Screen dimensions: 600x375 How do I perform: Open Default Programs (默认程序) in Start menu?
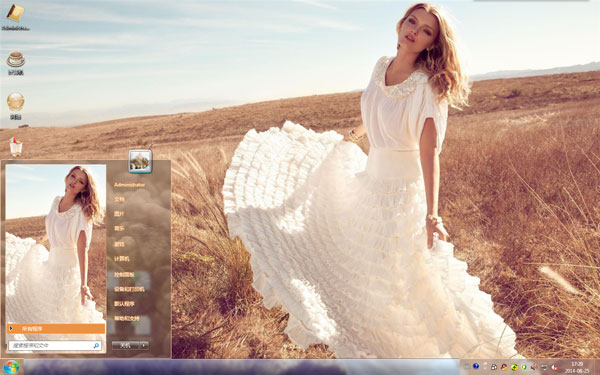click(x=124, y=304)
